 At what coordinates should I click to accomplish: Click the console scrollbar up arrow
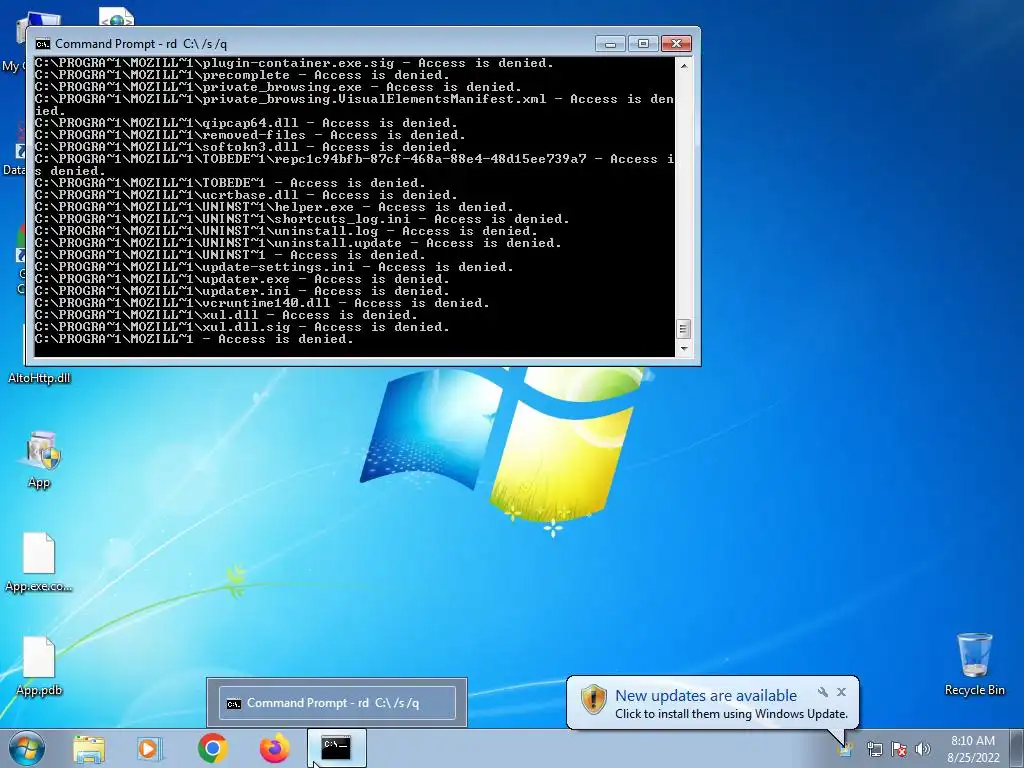point(684,65)
